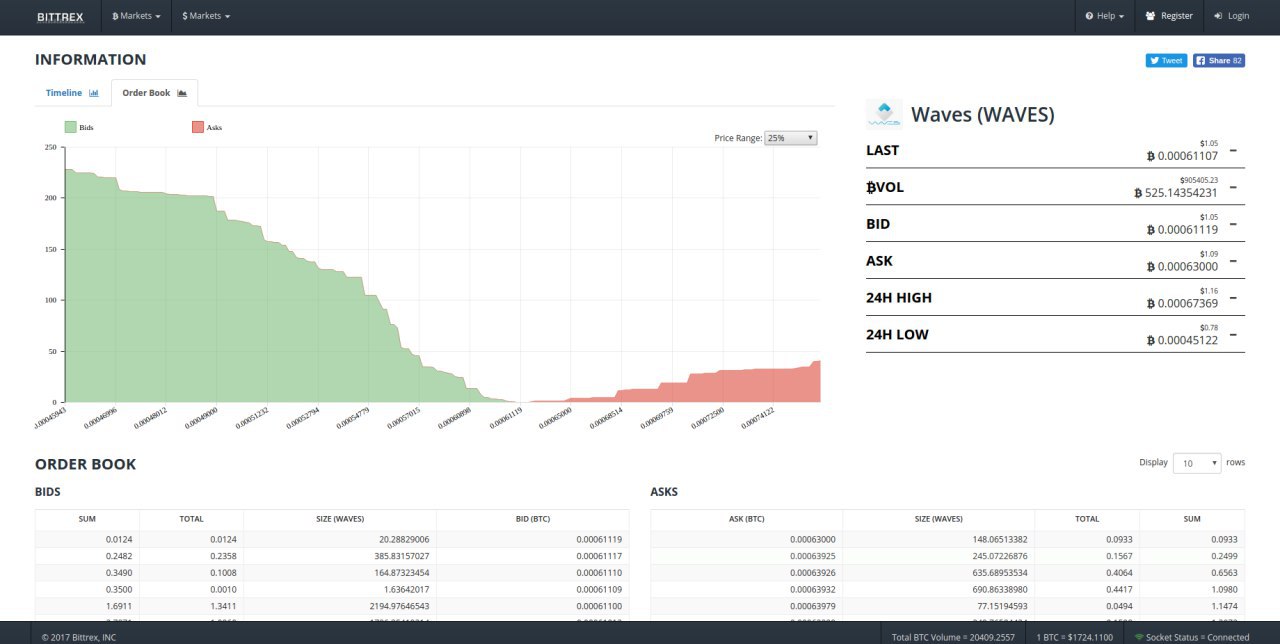This screenshot has height=644, width=1280.
Task: Select the Order Book tab
Action: point(154,93)
